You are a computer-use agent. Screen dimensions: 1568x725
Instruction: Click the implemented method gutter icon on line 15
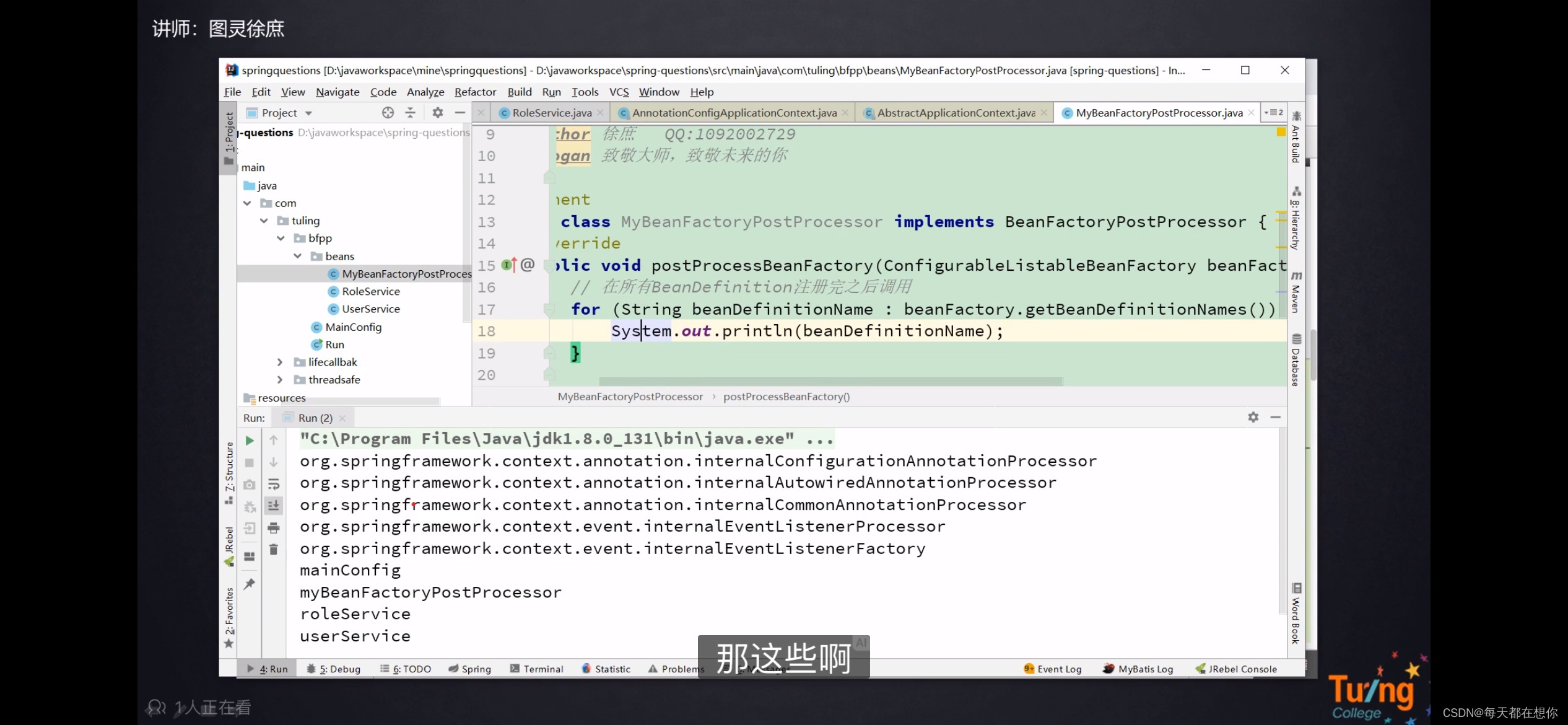508,265
